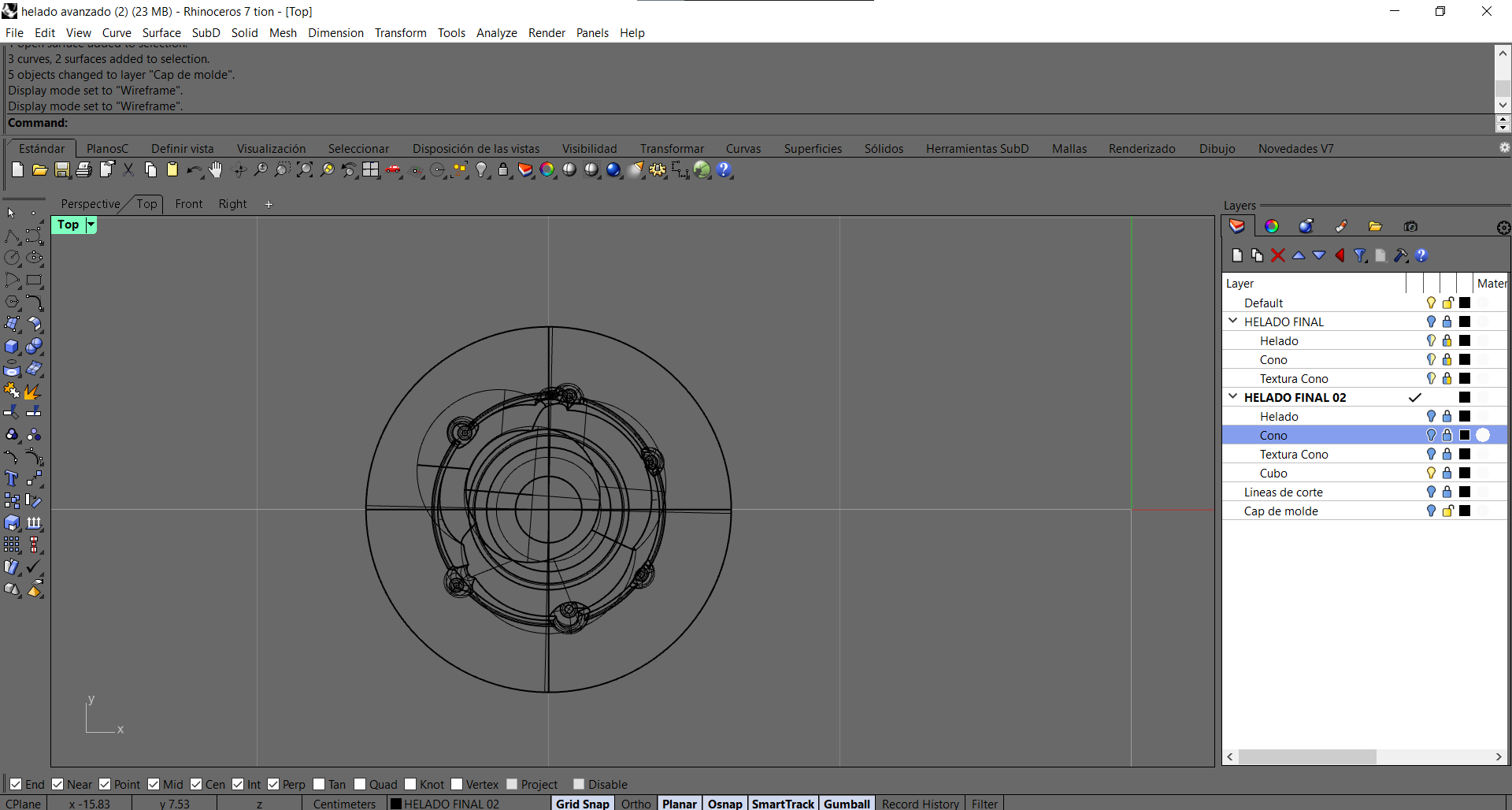Viewport: 1512px width, 810px height.
Task: Open a file using the folder icon in the standard toolbar
Action: pyautogui.click(x=39, y=170)
